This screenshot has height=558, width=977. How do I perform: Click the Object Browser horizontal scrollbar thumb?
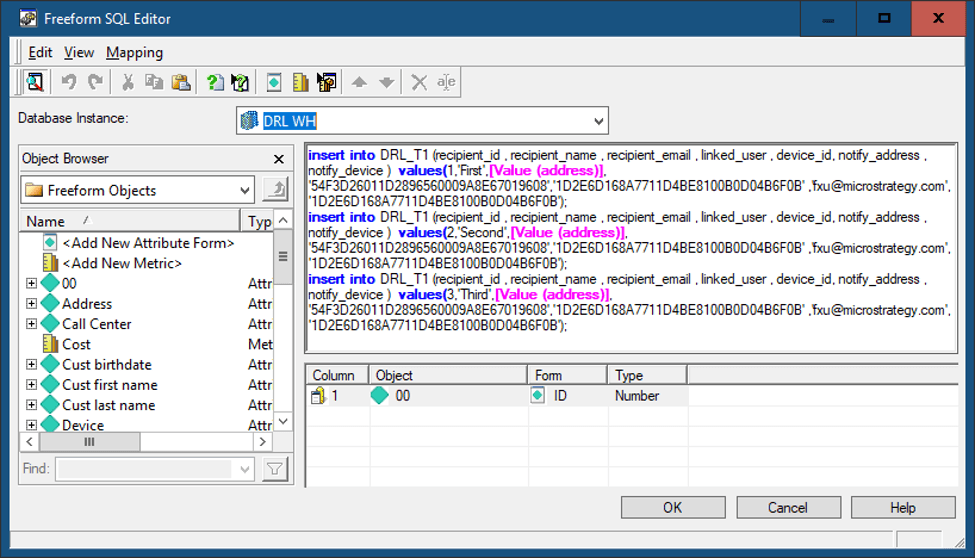click(90, 441)
